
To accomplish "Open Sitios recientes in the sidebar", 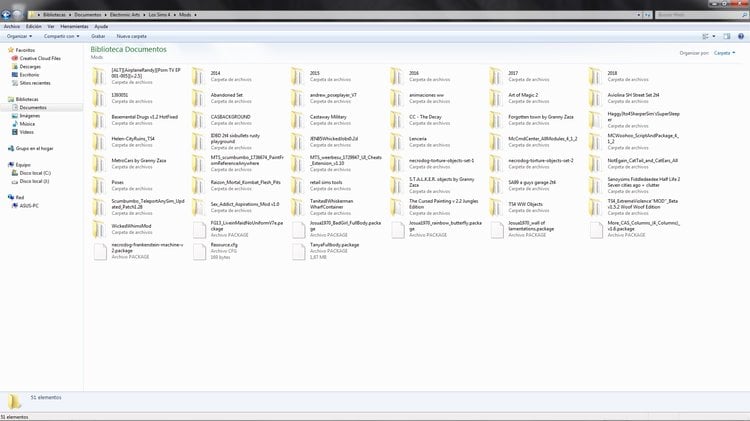I will click(35, 83).
